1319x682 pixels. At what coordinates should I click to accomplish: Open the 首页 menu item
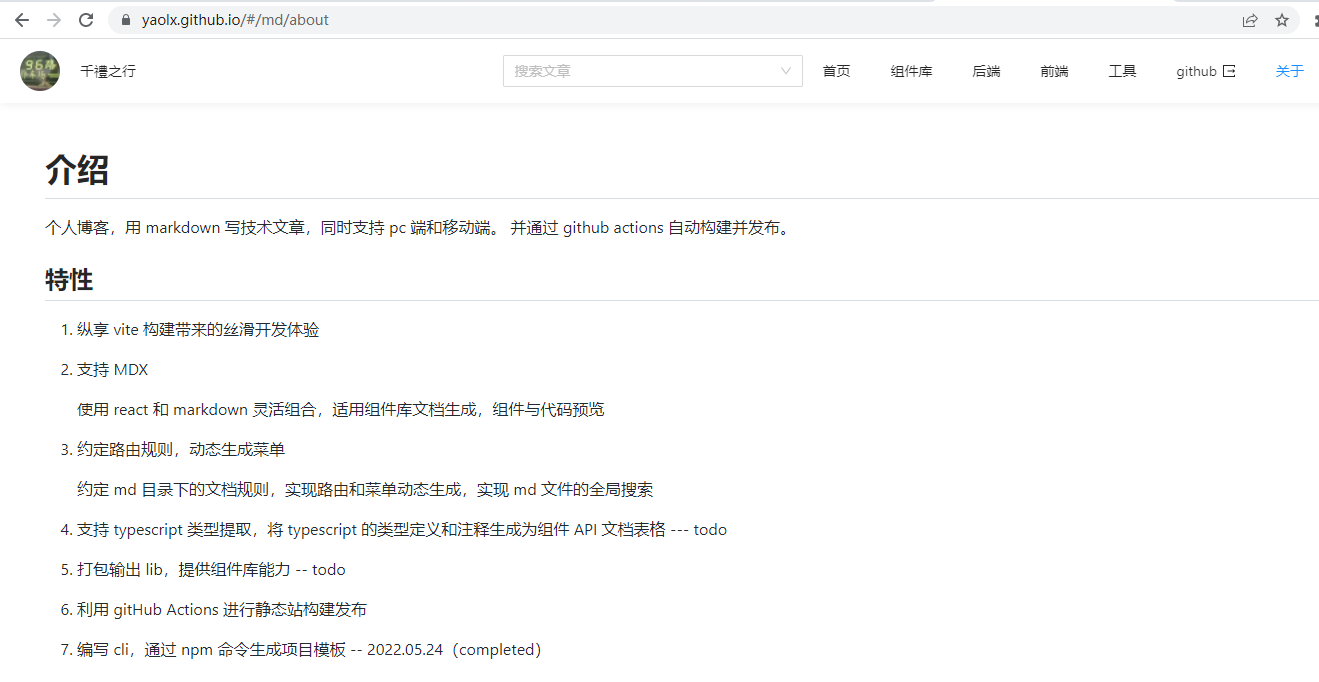point(837,71)
